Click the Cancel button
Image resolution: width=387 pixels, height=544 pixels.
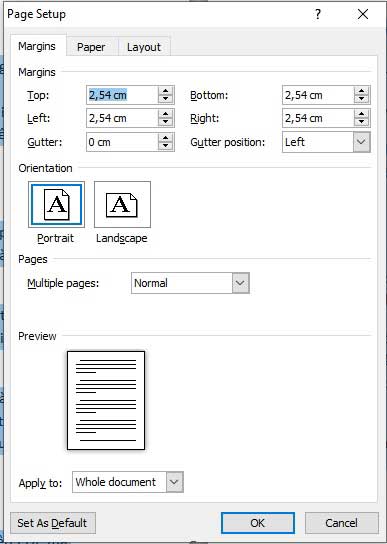(342, 523)
